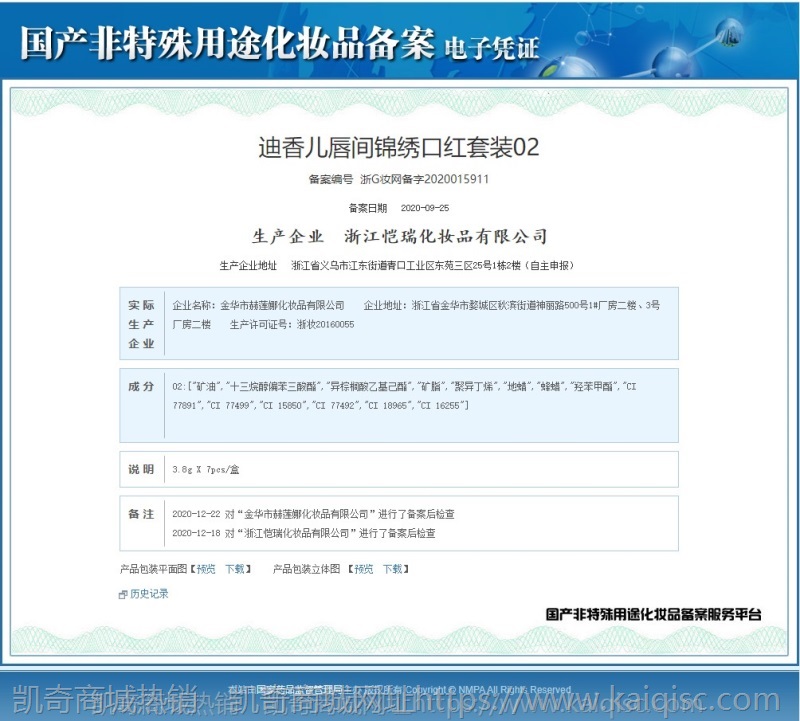Click the 成分 section label
The height and width of the screenshot is (721, 800).
[141, 386]
